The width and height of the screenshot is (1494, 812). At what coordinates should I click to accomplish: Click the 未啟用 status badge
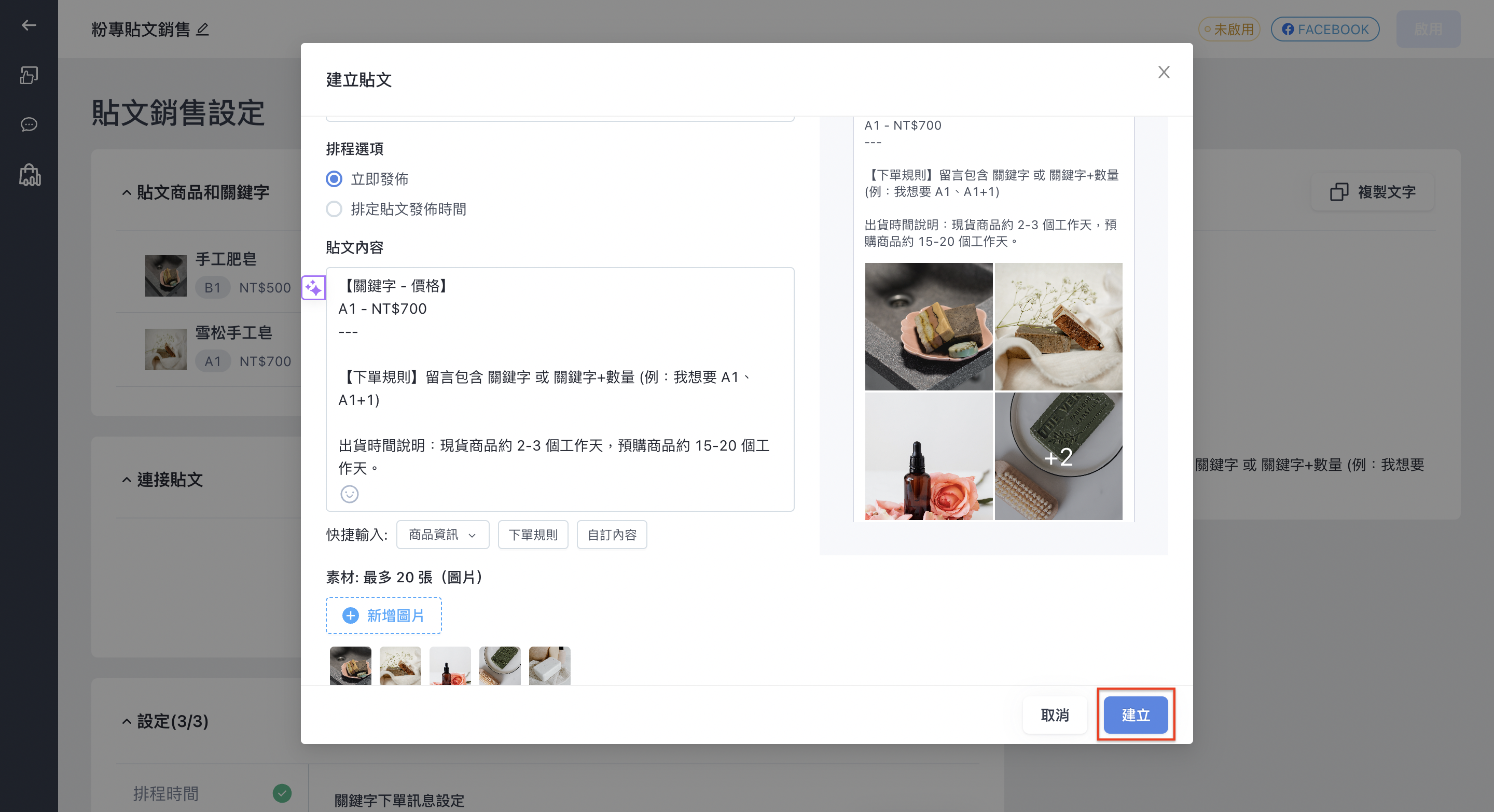1229,29
